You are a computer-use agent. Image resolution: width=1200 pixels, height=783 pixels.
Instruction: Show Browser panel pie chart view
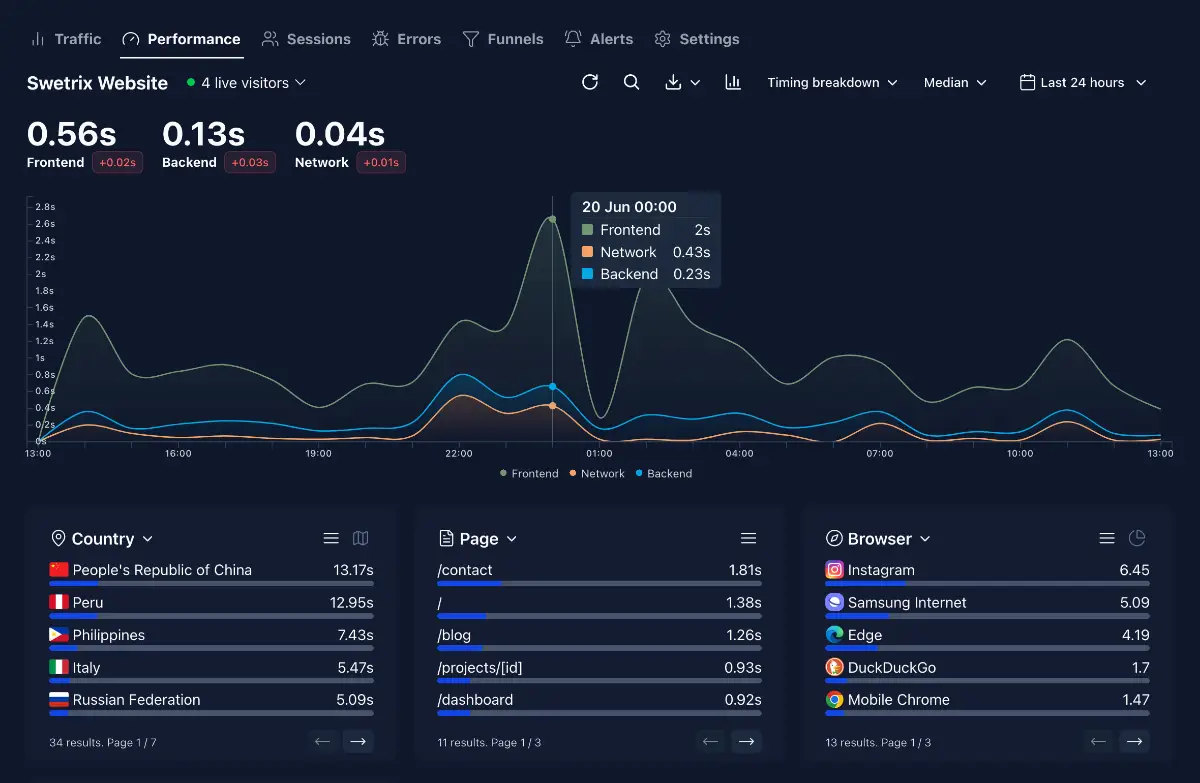tap(1137, 538)
